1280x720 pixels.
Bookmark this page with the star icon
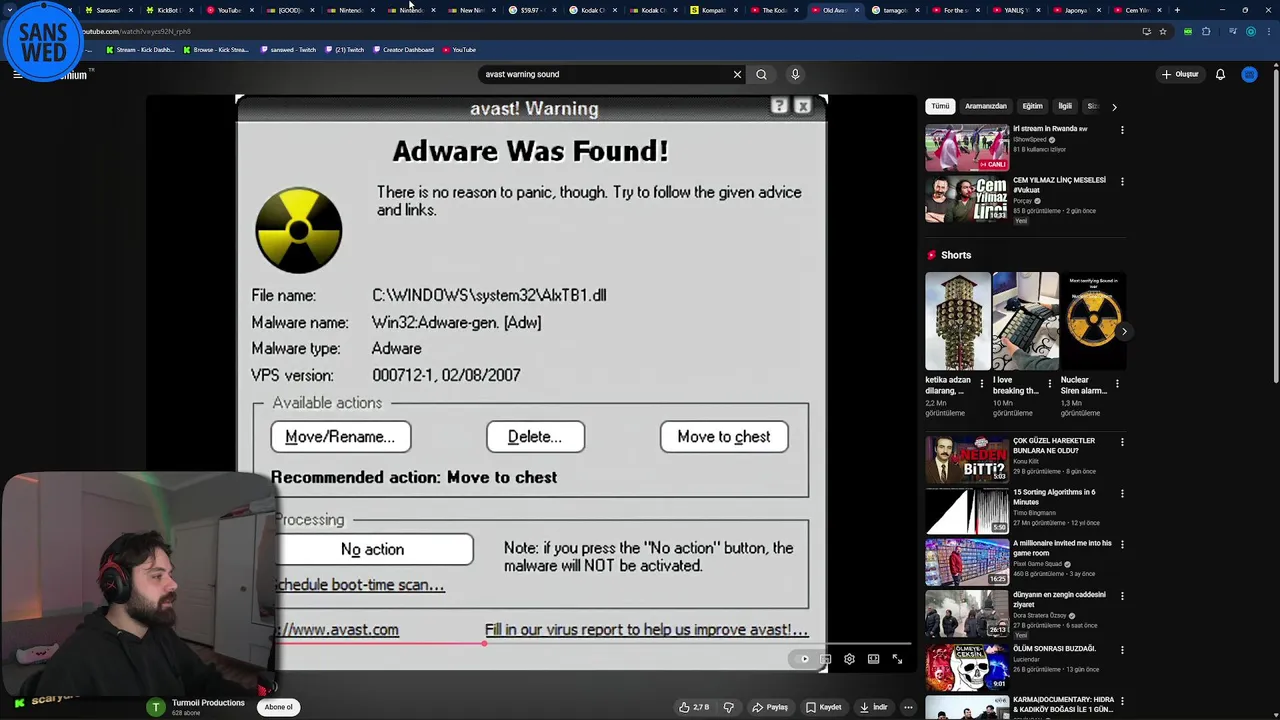pyautogui.click(x=1162, y=31)
